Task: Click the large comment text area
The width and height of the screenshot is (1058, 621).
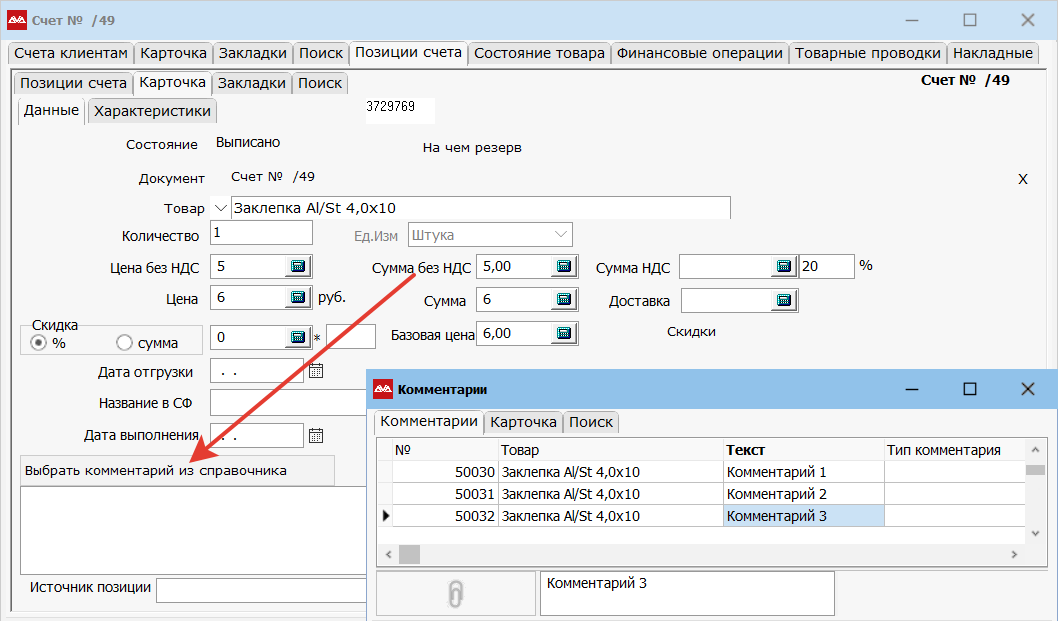Action: [194, 531]
